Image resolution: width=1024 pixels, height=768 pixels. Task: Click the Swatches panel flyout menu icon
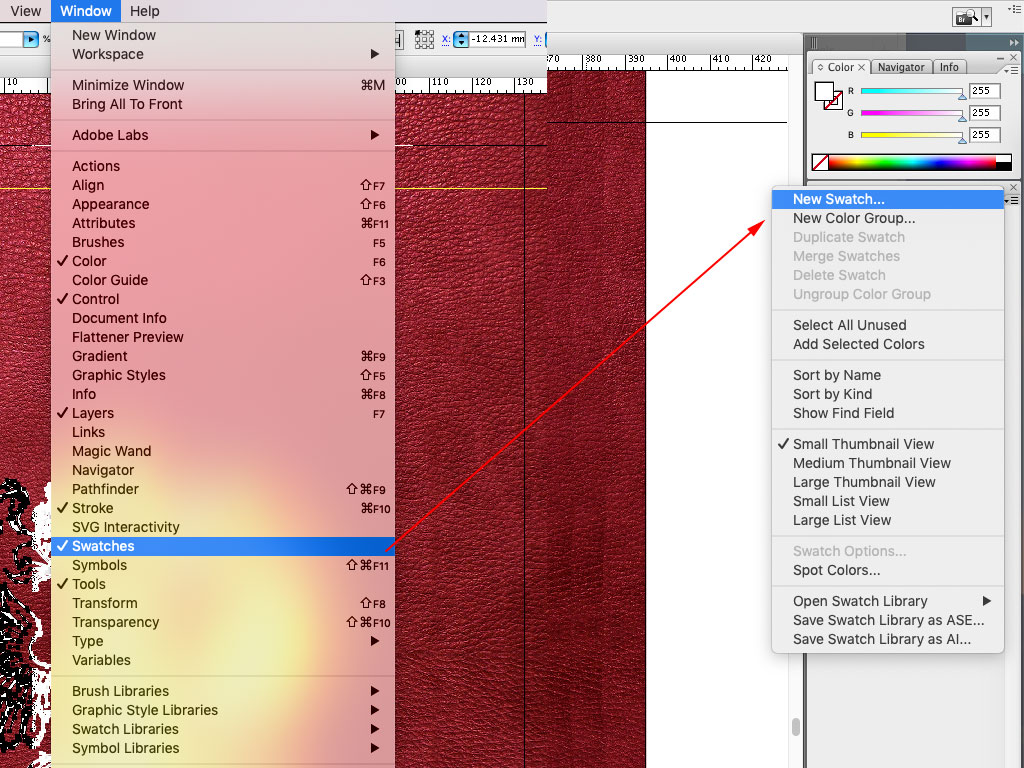[1013, 200]
